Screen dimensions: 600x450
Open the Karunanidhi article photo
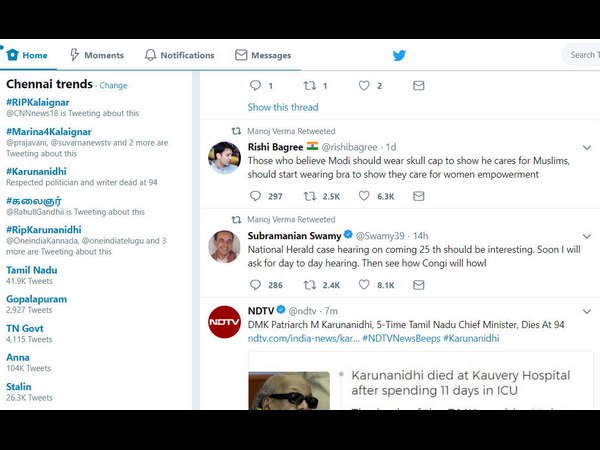coord(289,391)
